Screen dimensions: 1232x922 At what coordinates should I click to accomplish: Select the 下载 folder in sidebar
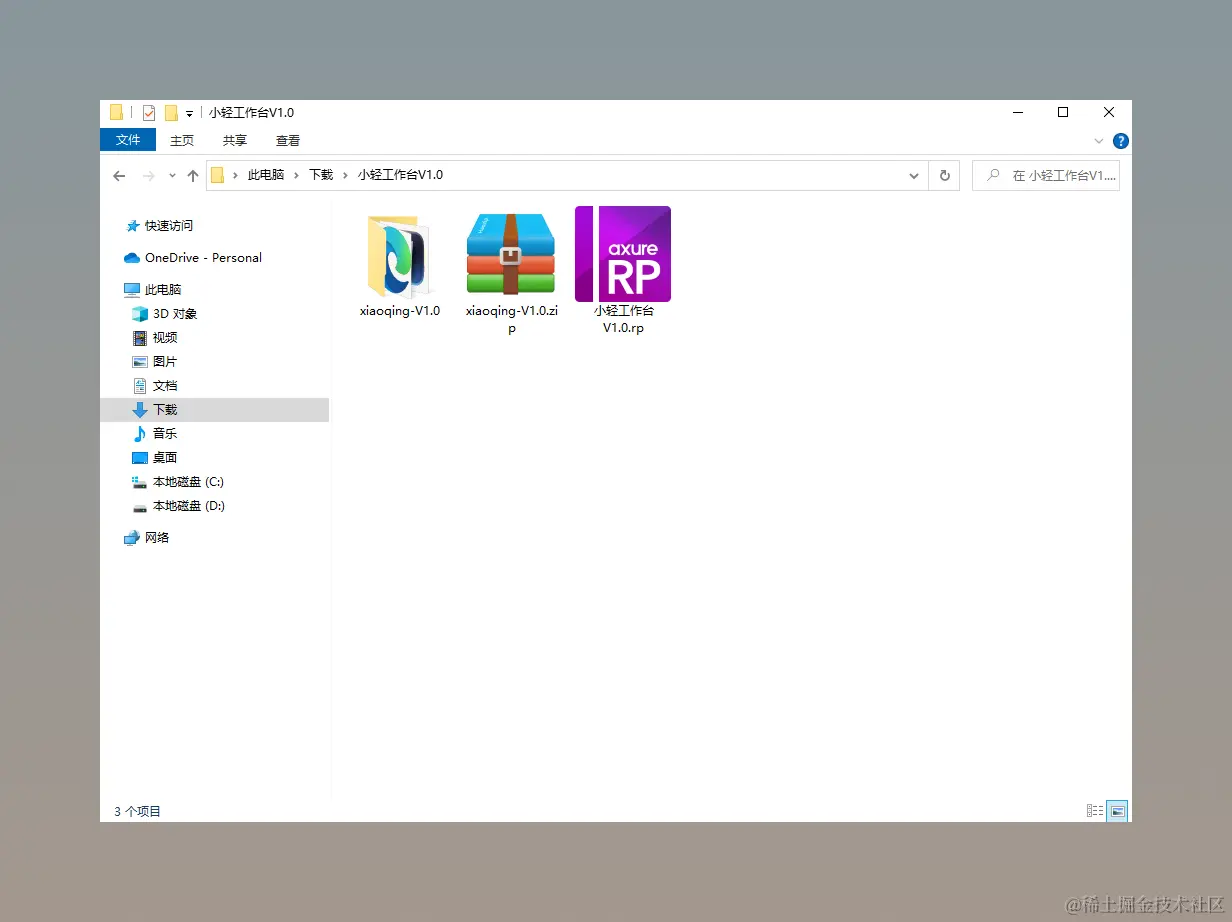214,410
